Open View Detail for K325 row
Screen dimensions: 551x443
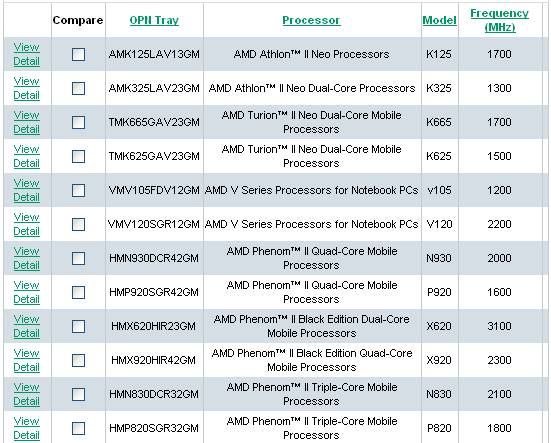[x=26, y=88]
